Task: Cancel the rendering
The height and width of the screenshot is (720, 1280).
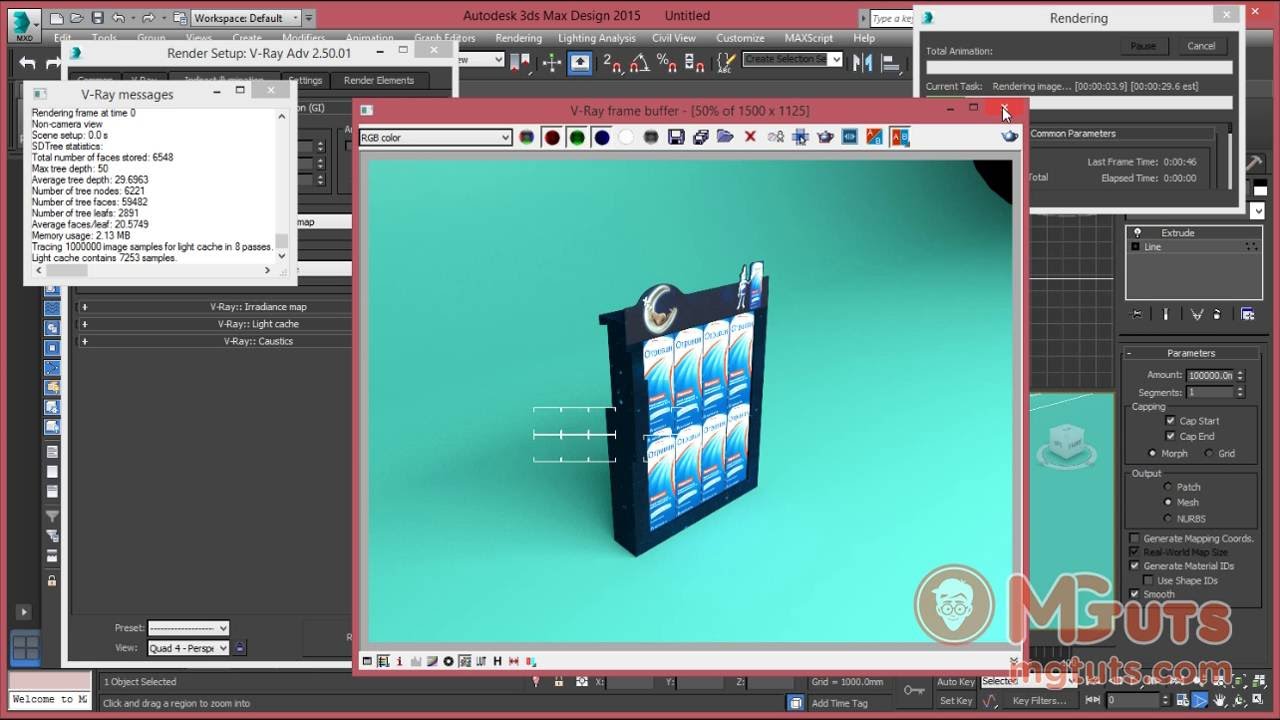Action: (1201, 46)
